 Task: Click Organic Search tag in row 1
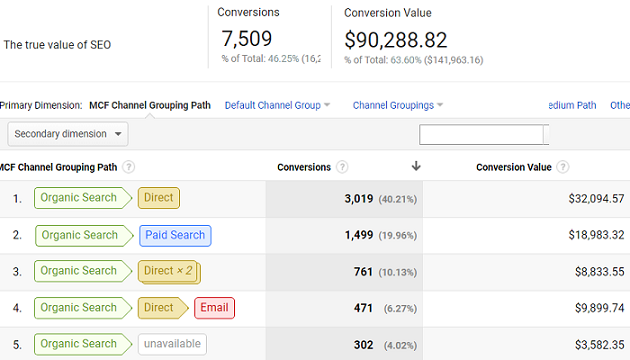point(83,198)
